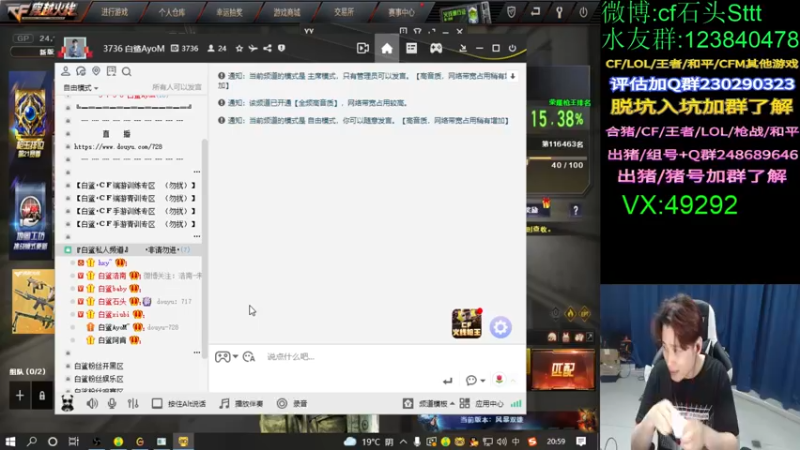This screenshot has height=450, width=800.
Task: Click the shield badge icon in channel header
Action: (x=282, y=48)
